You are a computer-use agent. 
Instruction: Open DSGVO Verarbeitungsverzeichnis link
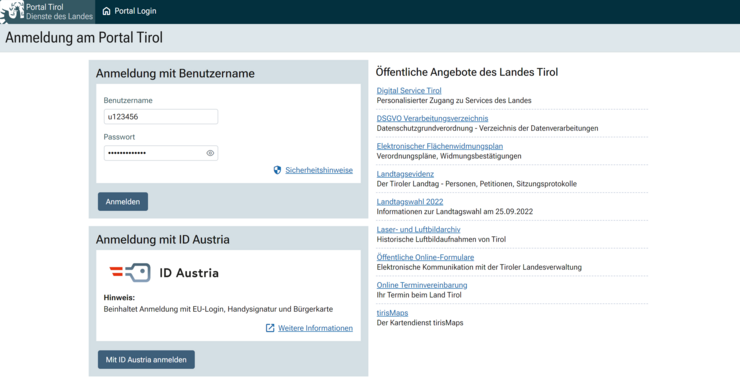[432, 118]
